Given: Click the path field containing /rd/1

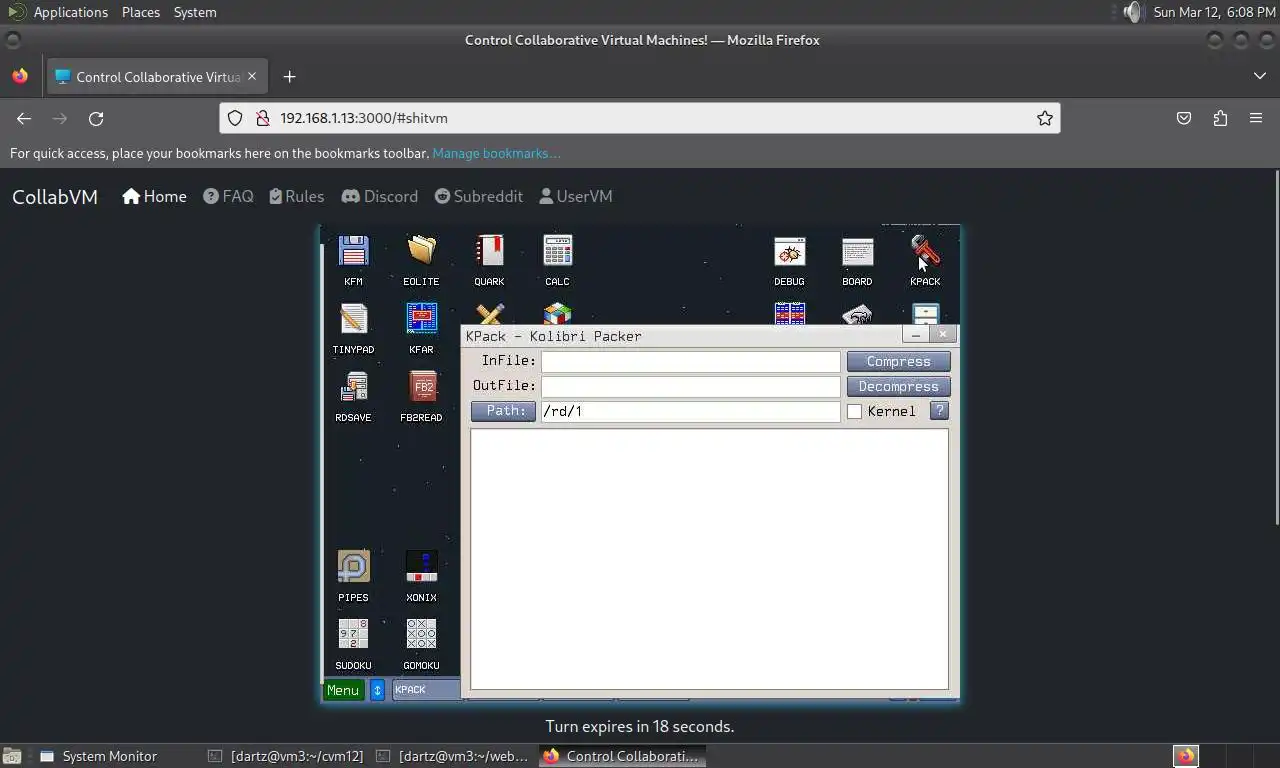Looking at the screenshot, I should tap(690, 411).
